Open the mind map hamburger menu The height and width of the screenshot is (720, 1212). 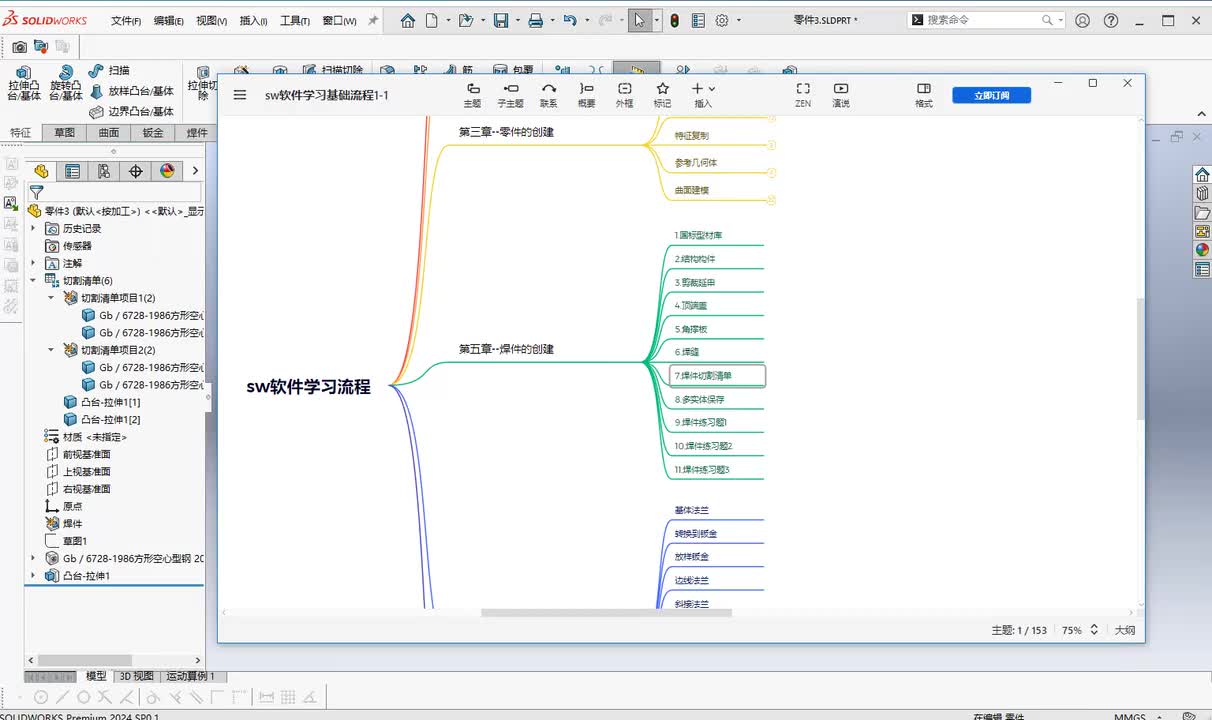[240, 95]
